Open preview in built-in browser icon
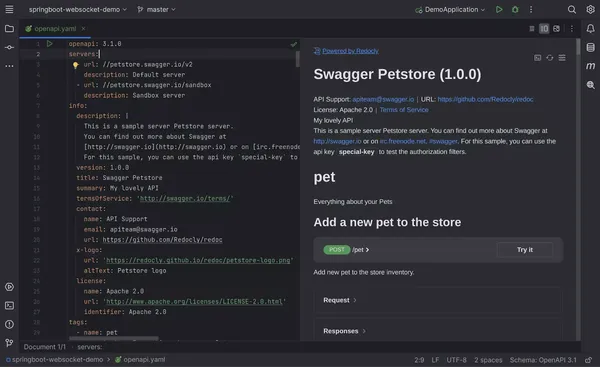 [538, 58]
